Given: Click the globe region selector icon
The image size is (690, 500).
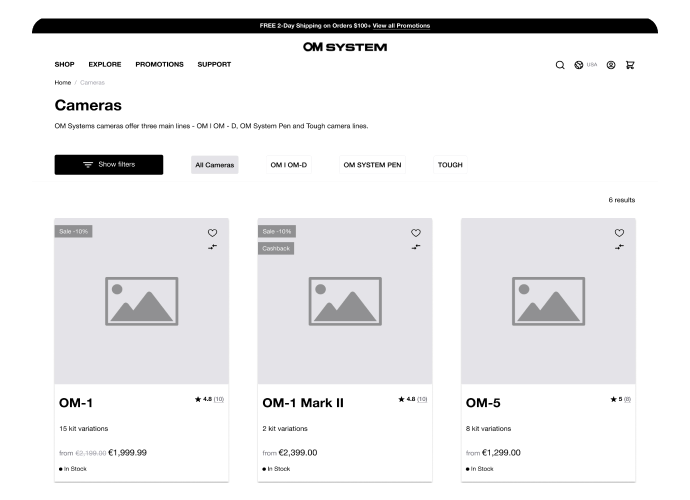Looking at the screenshot, I should pos(579,65).
